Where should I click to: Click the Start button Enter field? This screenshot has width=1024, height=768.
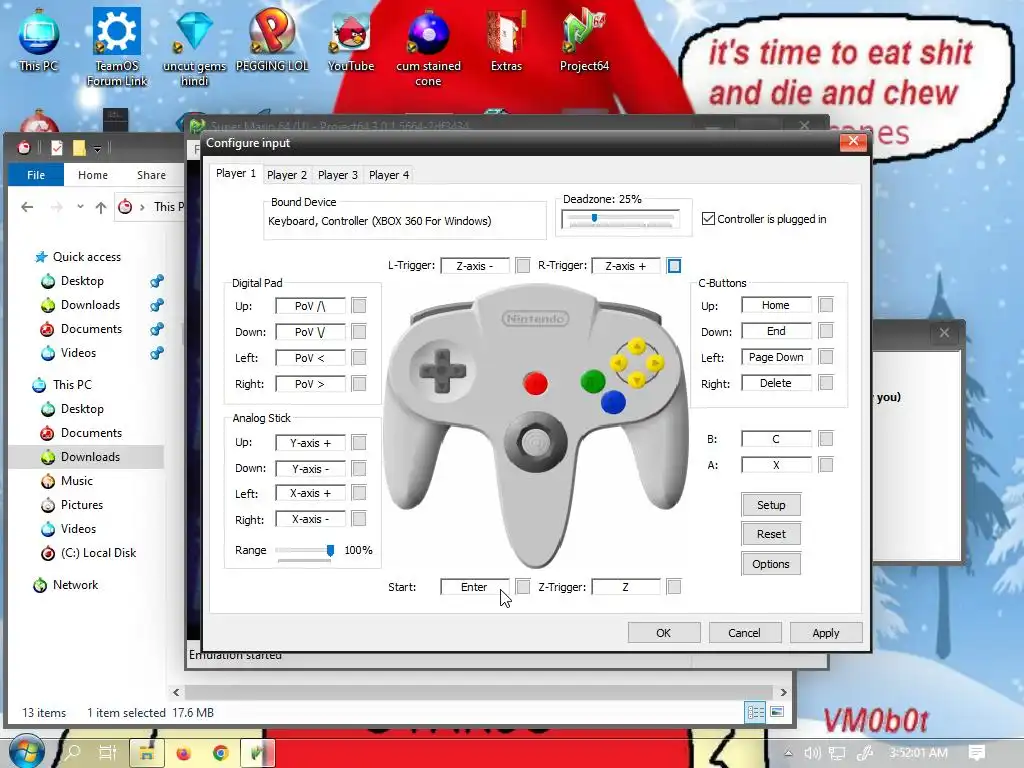click(x=474, y=586)
